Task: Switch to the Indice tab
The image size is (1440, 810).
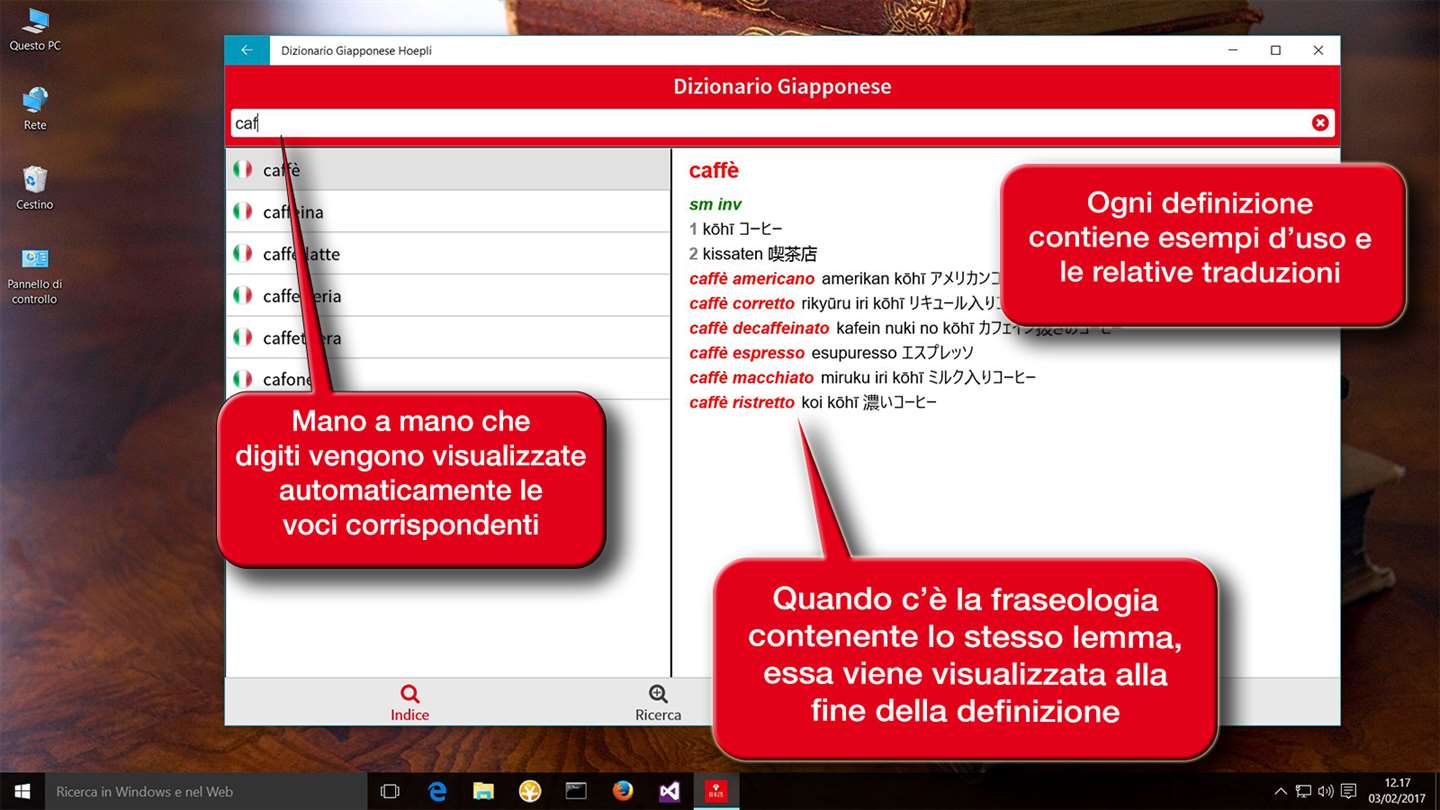Action: tap(410, 703)
